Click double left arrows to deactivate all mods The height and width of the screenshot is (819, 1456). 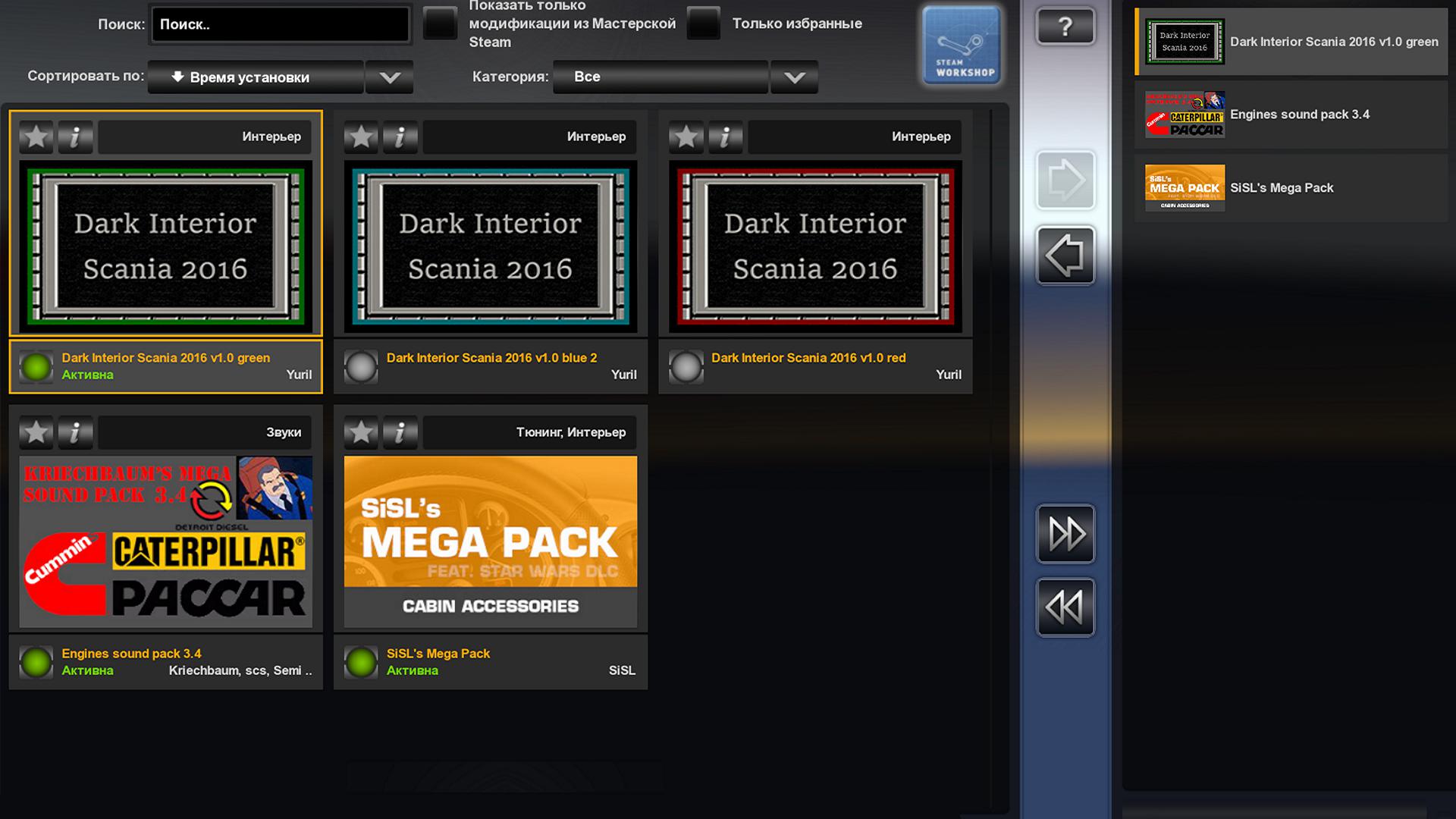[1065, 607]
